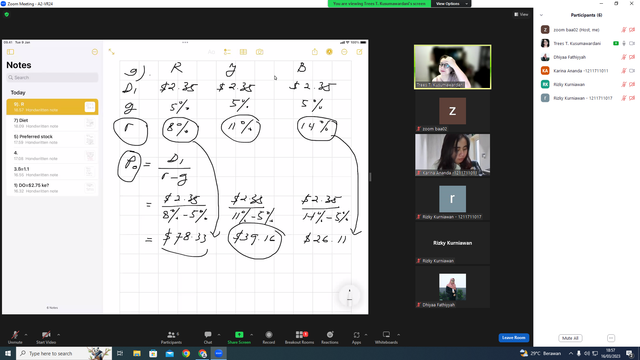Toggle video icon for Trees T. Kusumawardani

tap(632, 43)
